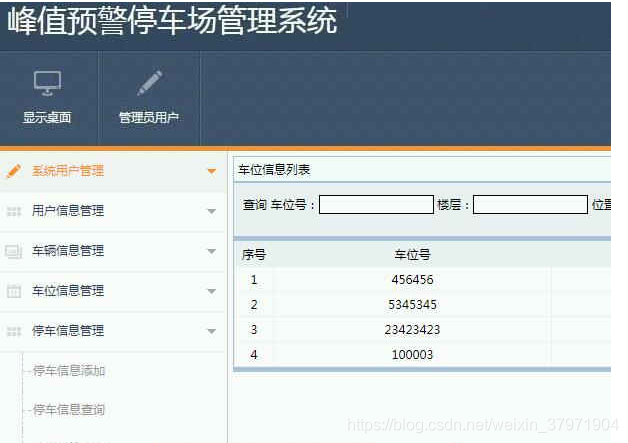The width and height of the screenshot is (628, 443).
Task: Click the grid icon beside 停车信息管理
Action: point(14,331)
